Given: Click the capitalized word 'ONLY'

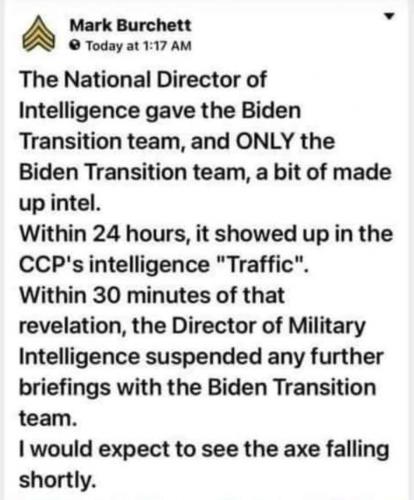Looking at the screenshot, I should point(264,141).
